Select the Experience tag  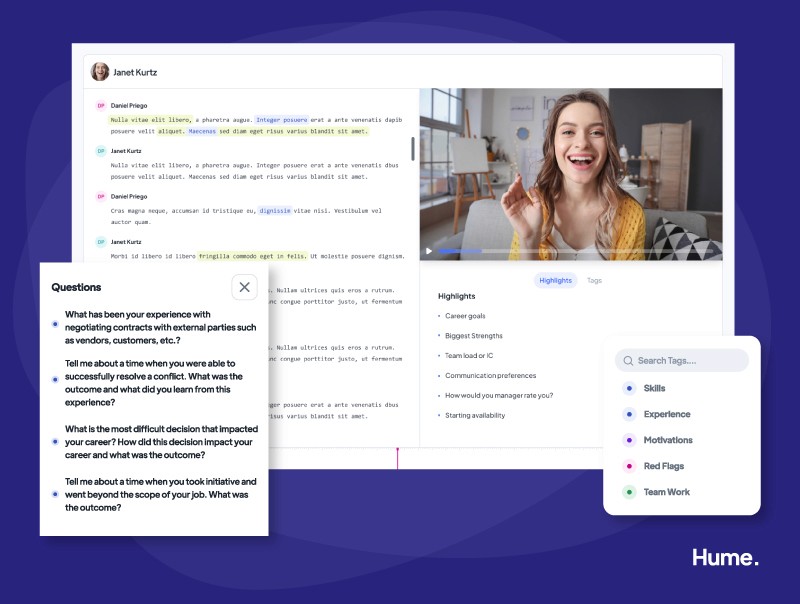pos(657,414)
